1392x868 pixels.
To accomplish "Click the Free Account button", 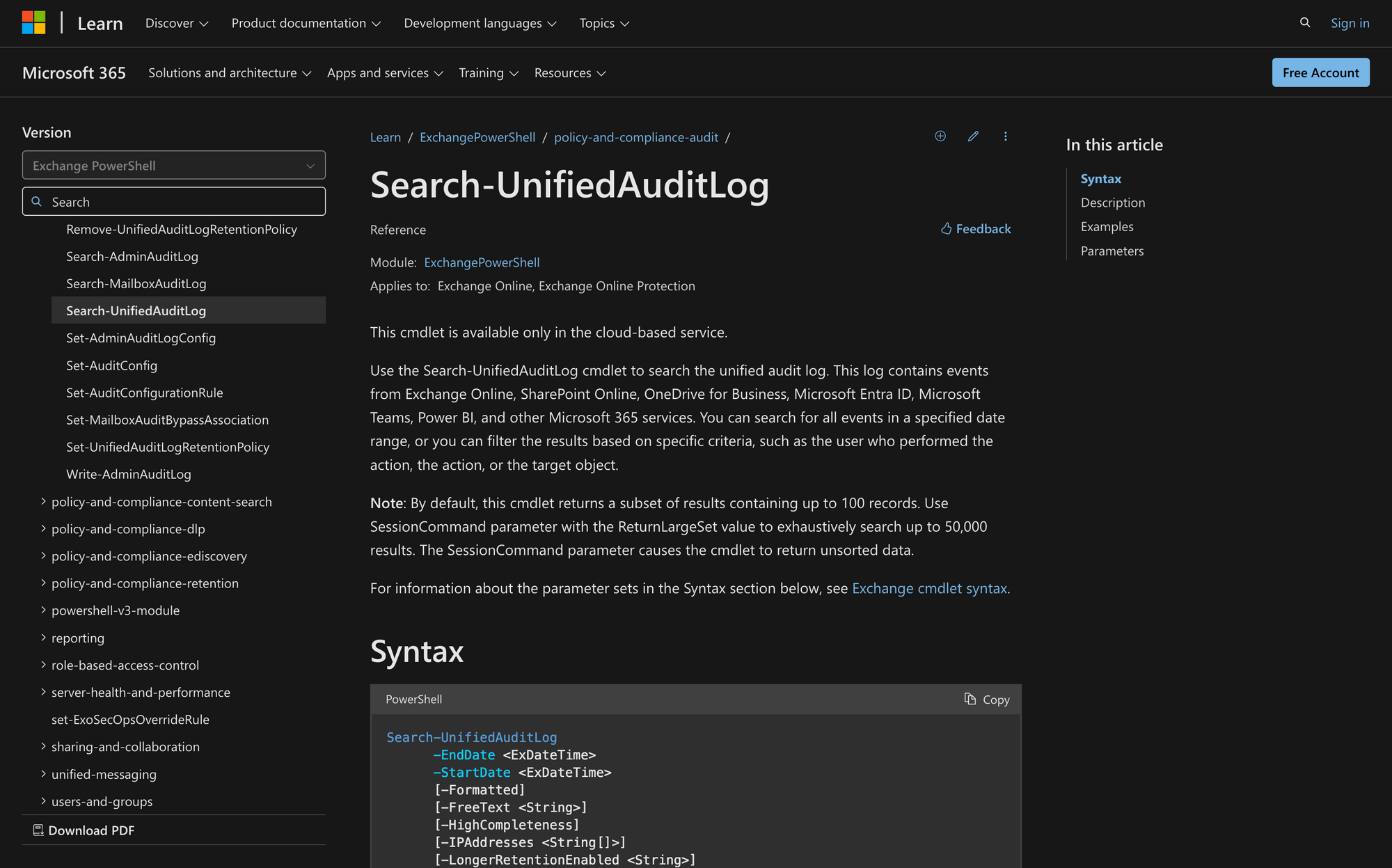I will point(1320,72).
